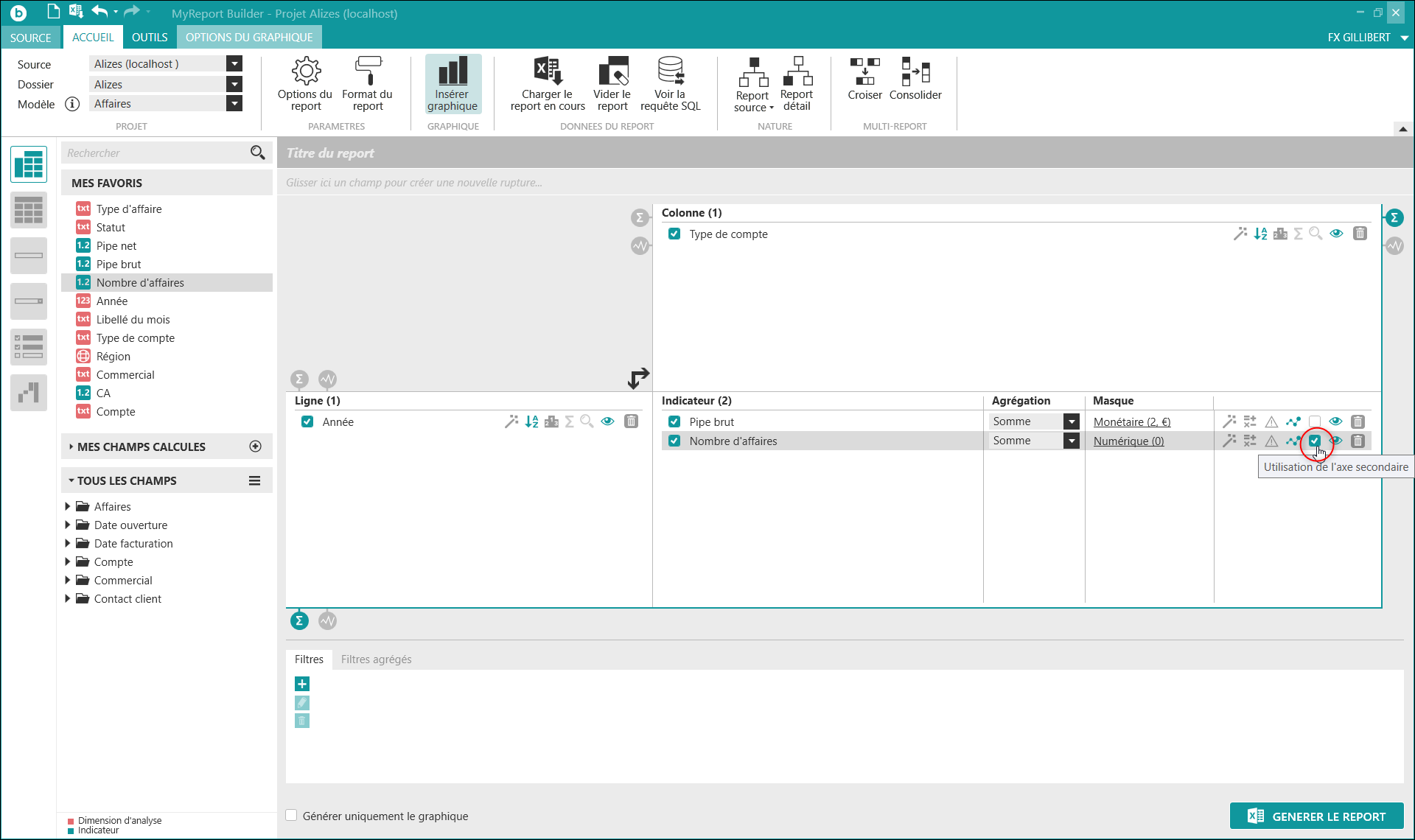
Task: Open the Numérique (0) mask link
Action: 1128,441
